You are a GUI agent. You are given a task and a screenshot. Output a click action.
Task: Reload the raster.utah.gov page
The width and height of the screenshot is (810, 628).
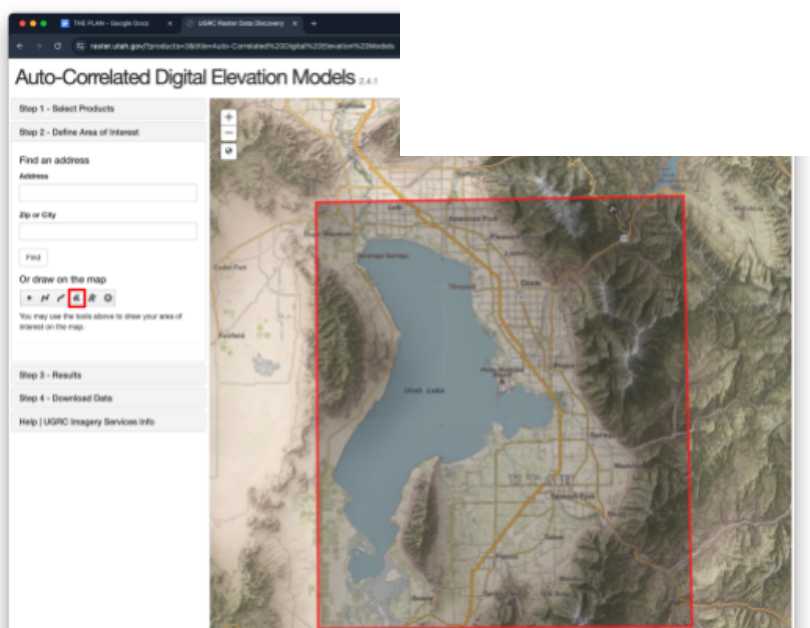pos(57,46)
